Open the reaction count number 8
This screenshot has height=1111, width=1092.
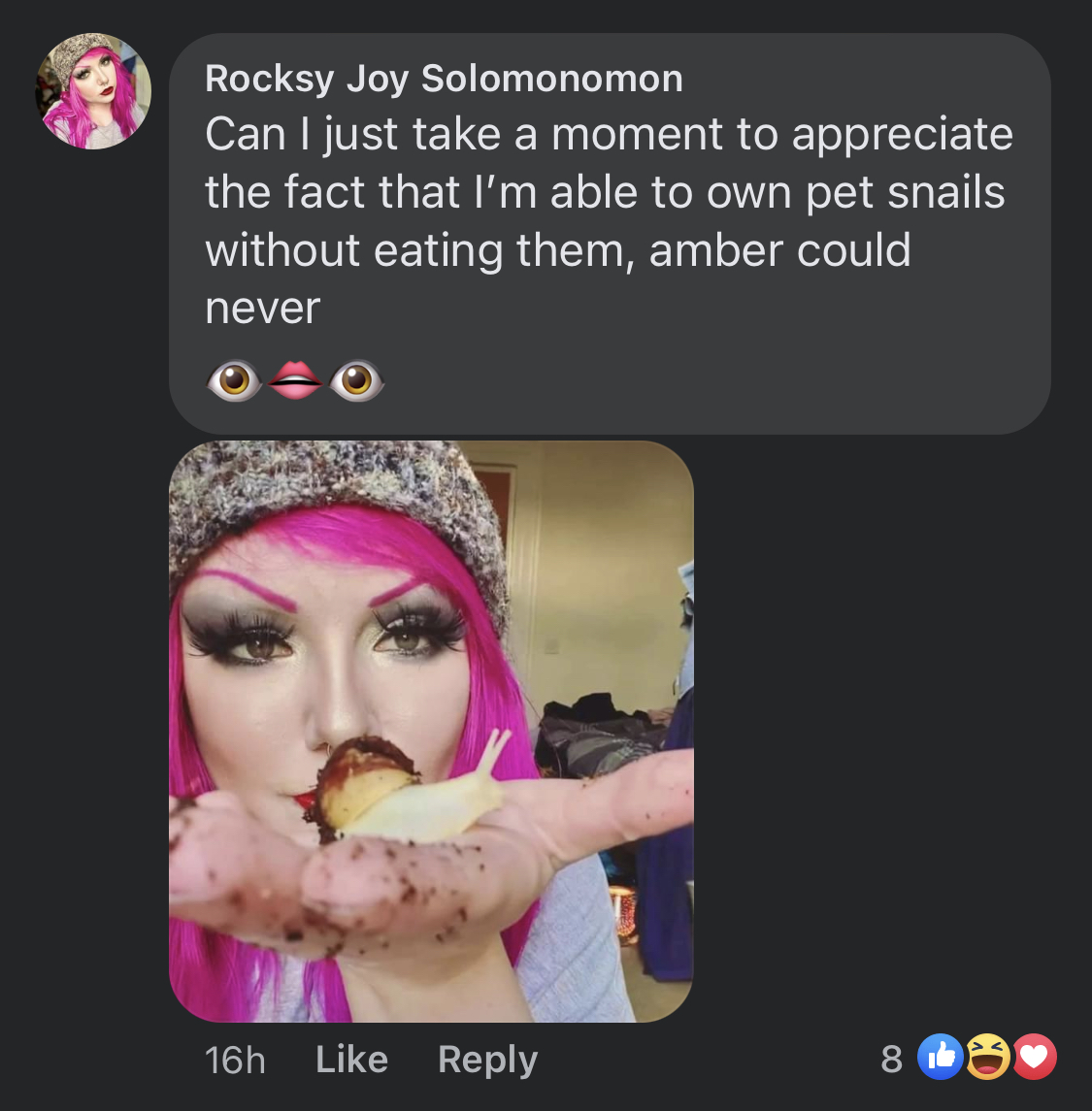(891, 1059)
